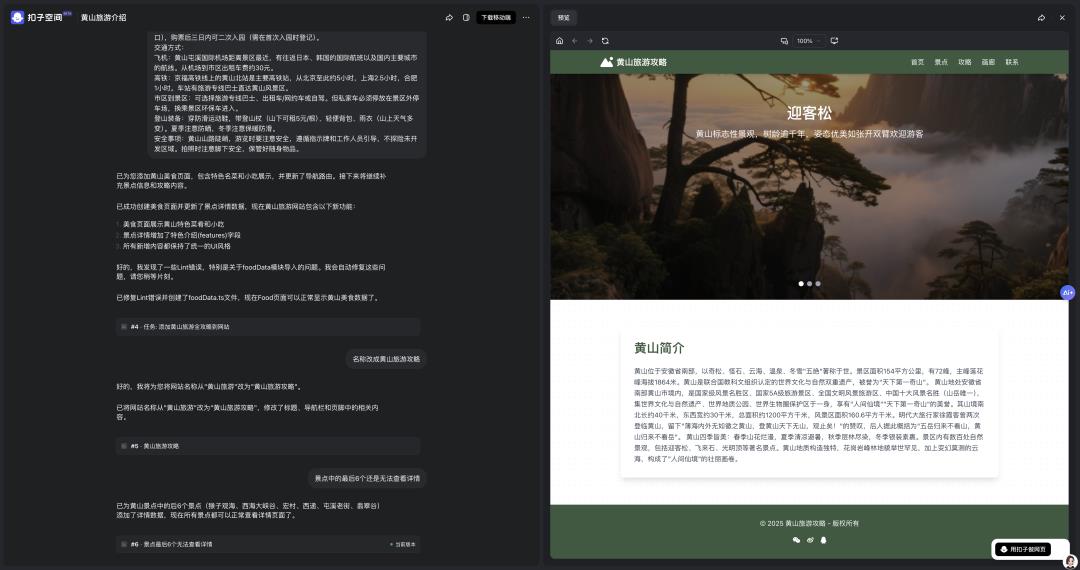Click bullet 美食页面展示黄山特色菜肴和小吃
The height and width of the screenshot is (570, 1080).
tap(173, 224)
